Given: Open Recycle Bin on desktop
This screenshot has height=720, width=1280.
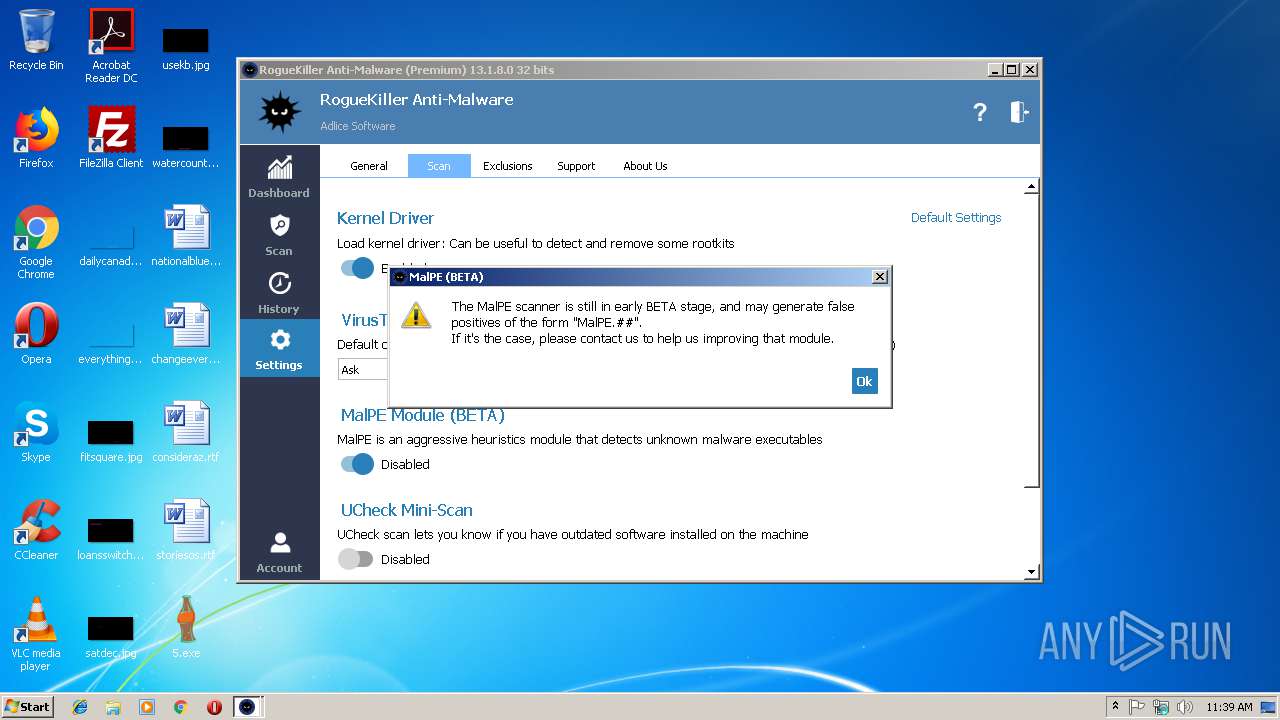Looking at the screenshot, I should pyautogui.click(x=36, y=40).
